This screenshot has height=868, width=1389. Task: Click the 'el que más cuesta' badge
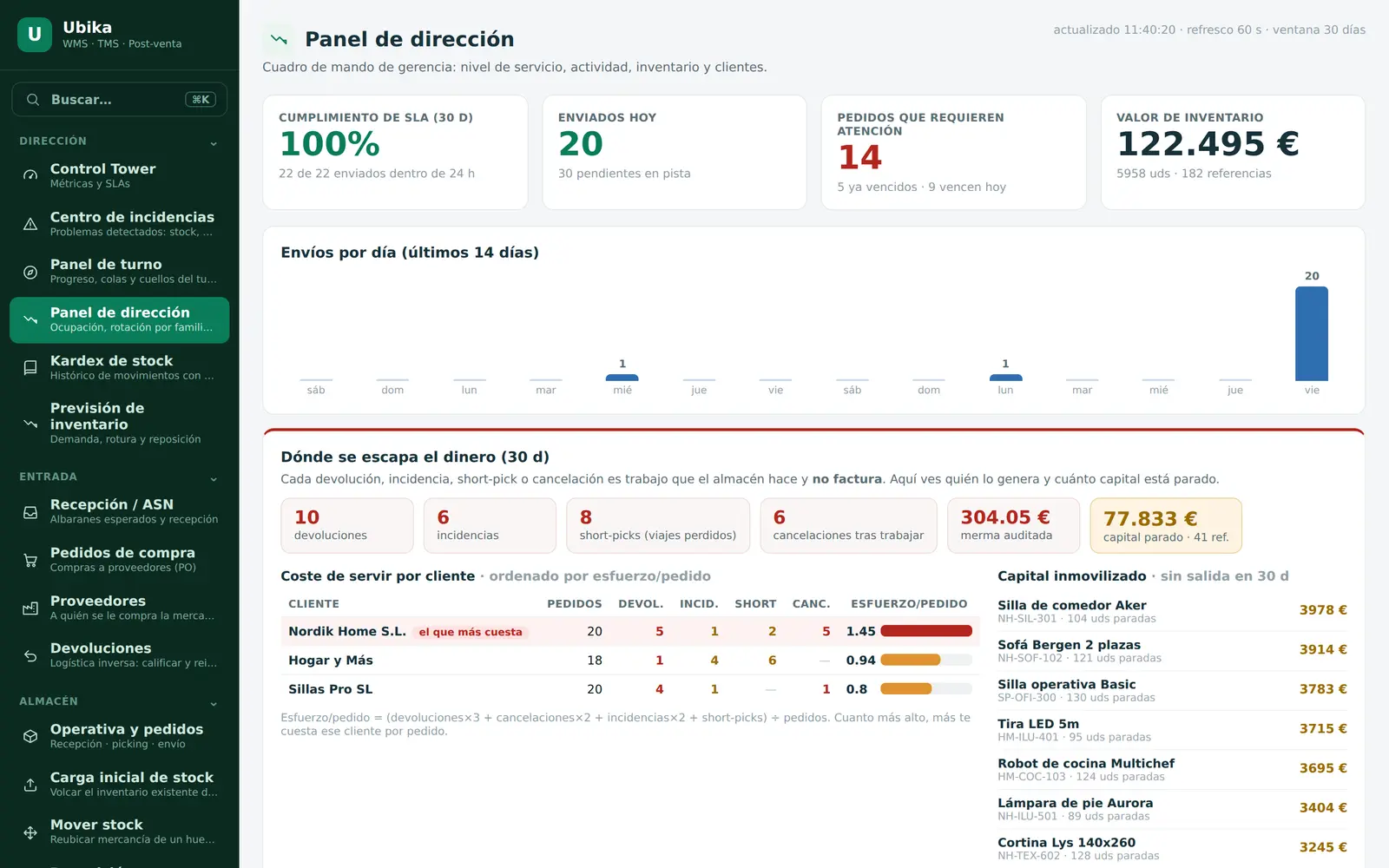click(x=471, y=632)
